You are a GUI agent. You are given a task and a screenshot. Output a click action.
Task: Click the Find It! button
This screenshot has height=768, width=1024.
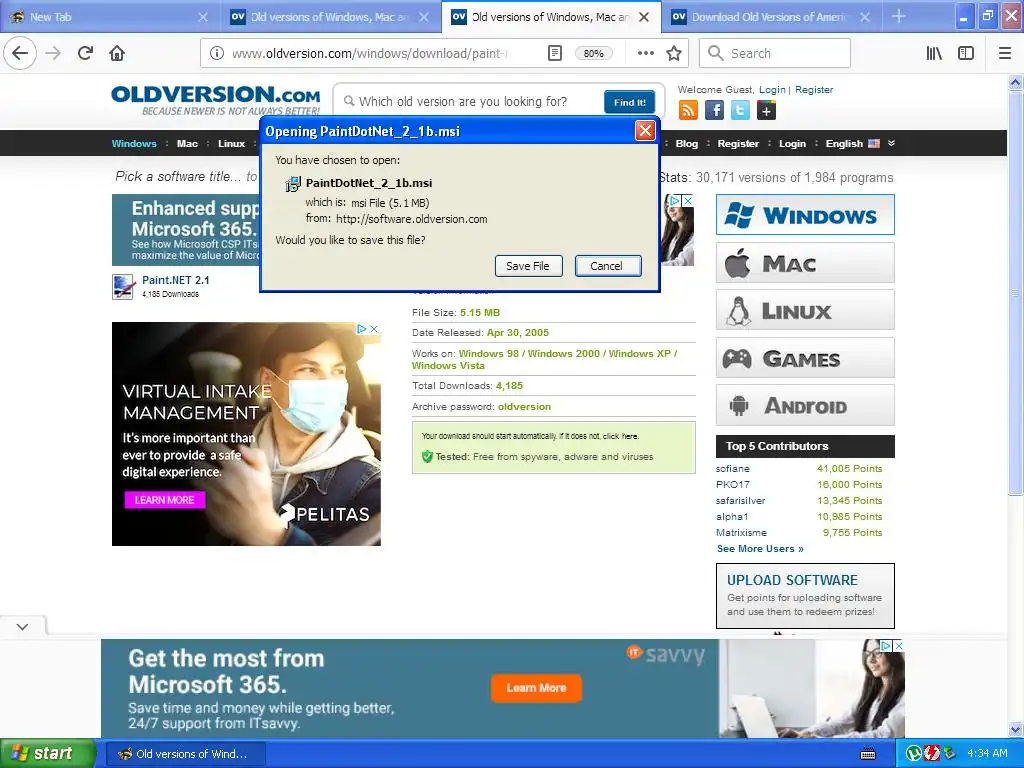pyautogui.click(x=630, y=102)
